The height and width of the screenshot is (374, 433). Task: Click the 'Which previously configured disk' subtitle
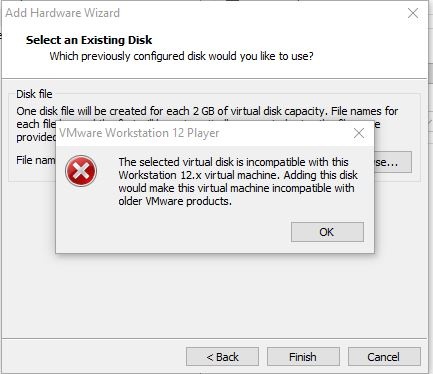point(181,56)
